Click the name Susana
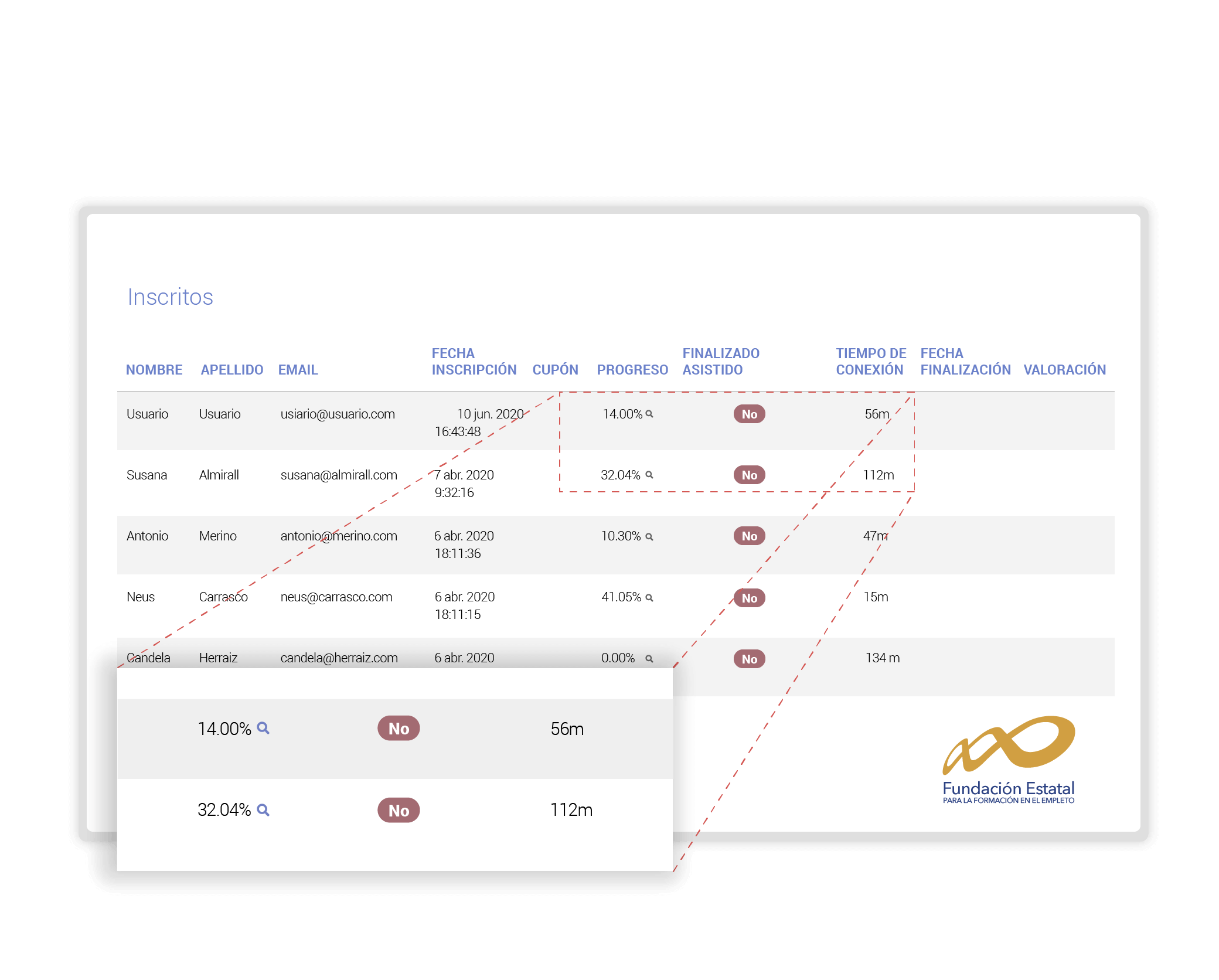Image resolution: width=1219 pixels, height=980 pixels. point(147,475)
